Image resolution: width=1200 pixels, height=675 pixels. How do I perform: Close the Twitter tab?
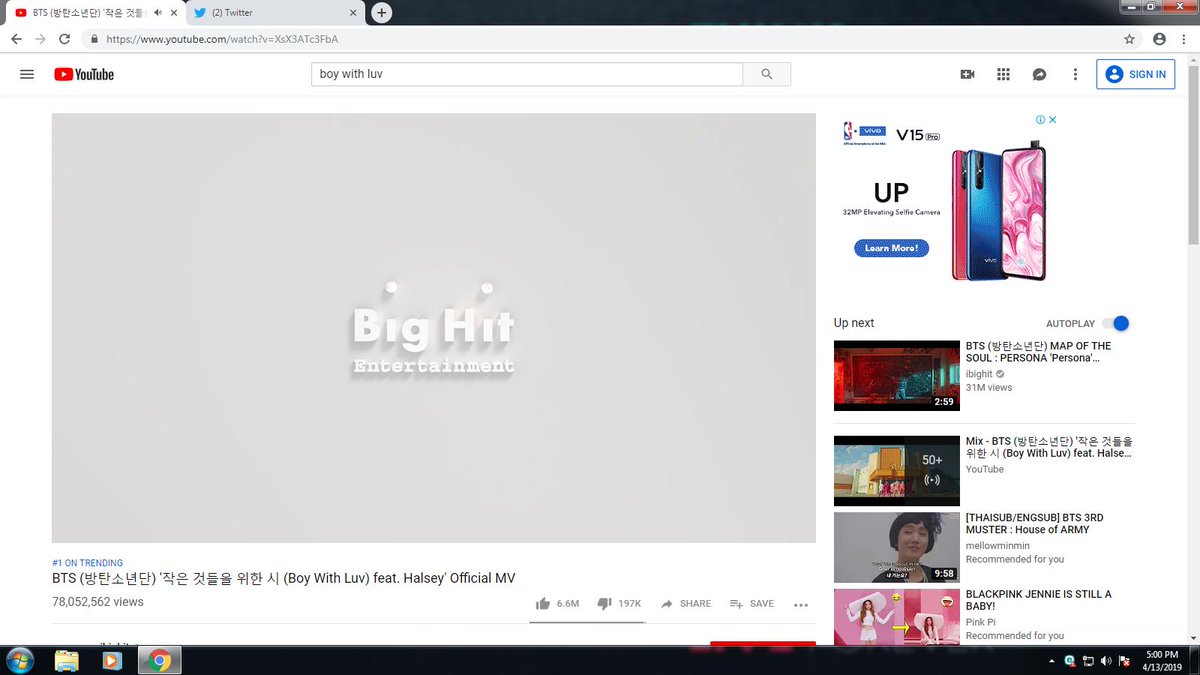354,13
